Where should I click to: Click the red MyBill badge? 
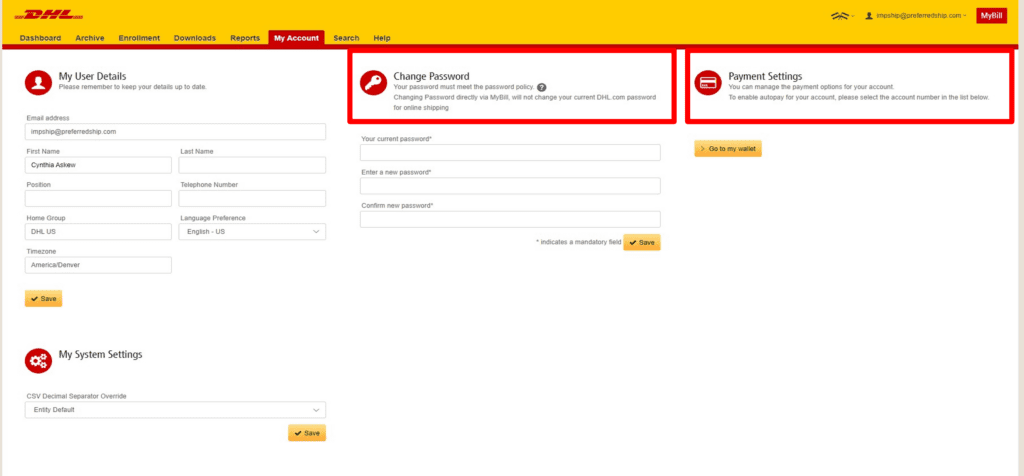pos(991,16)
